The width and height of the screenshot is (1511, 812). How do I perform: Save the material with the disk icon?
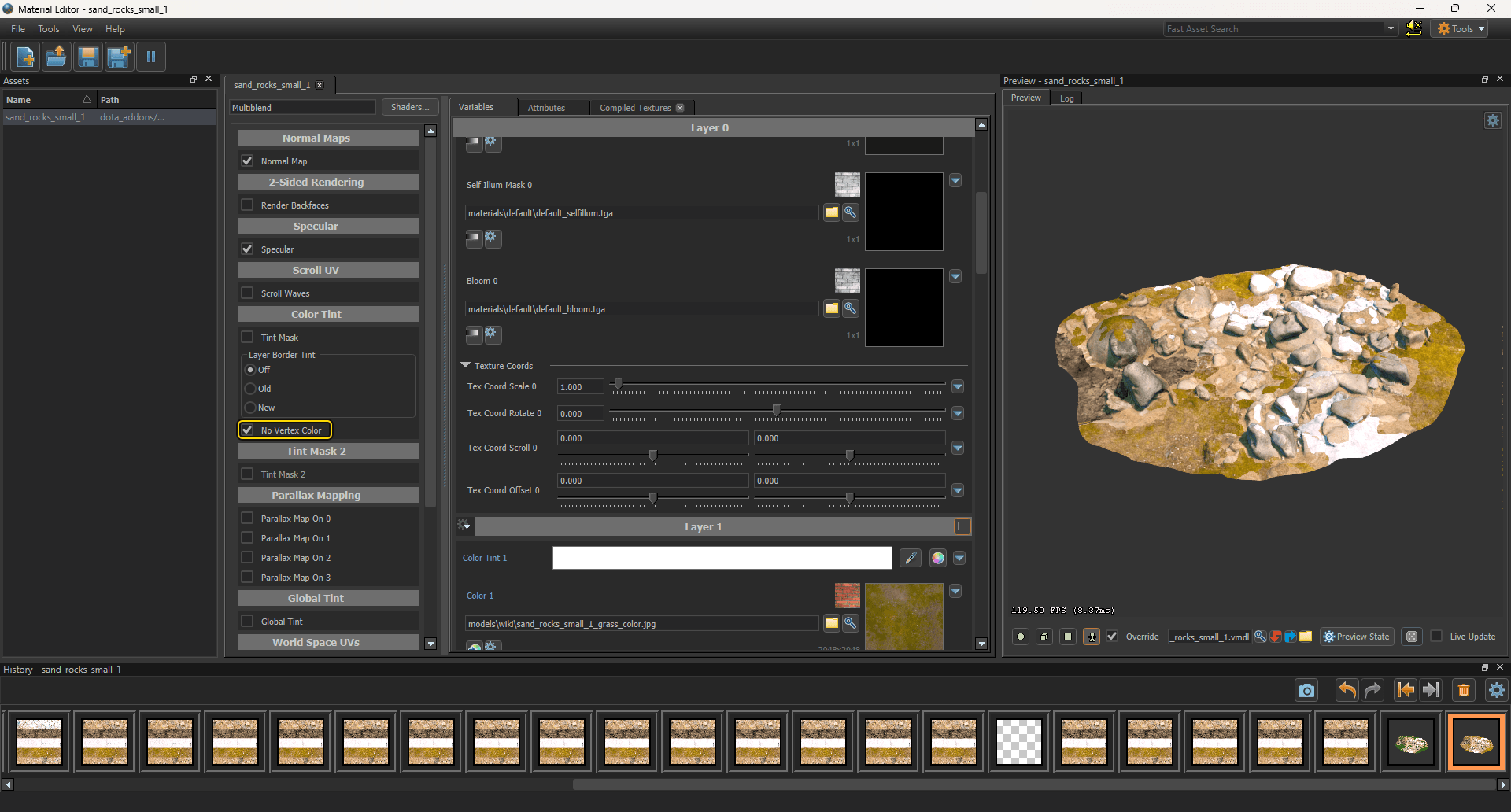click(87, 57)
